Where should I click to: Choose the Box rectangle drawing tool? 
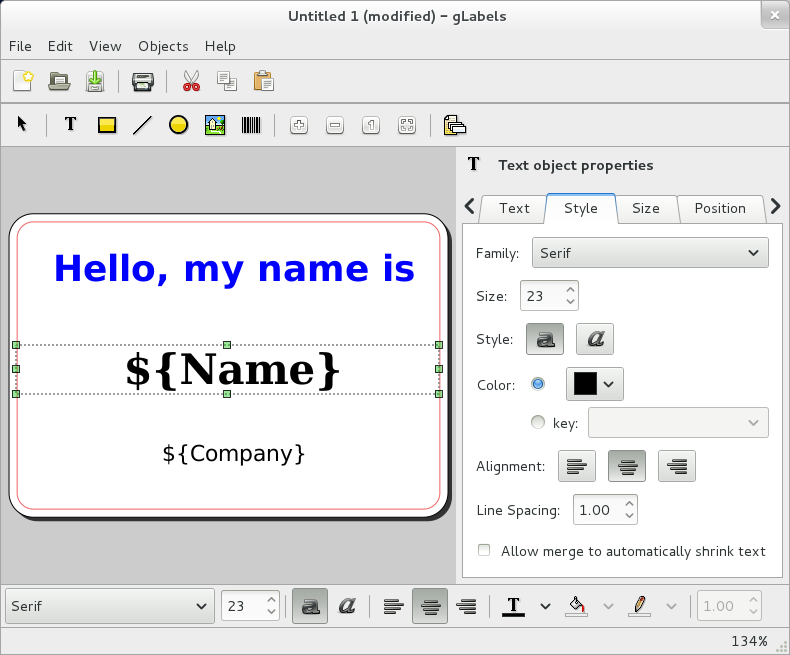point(107,125)
